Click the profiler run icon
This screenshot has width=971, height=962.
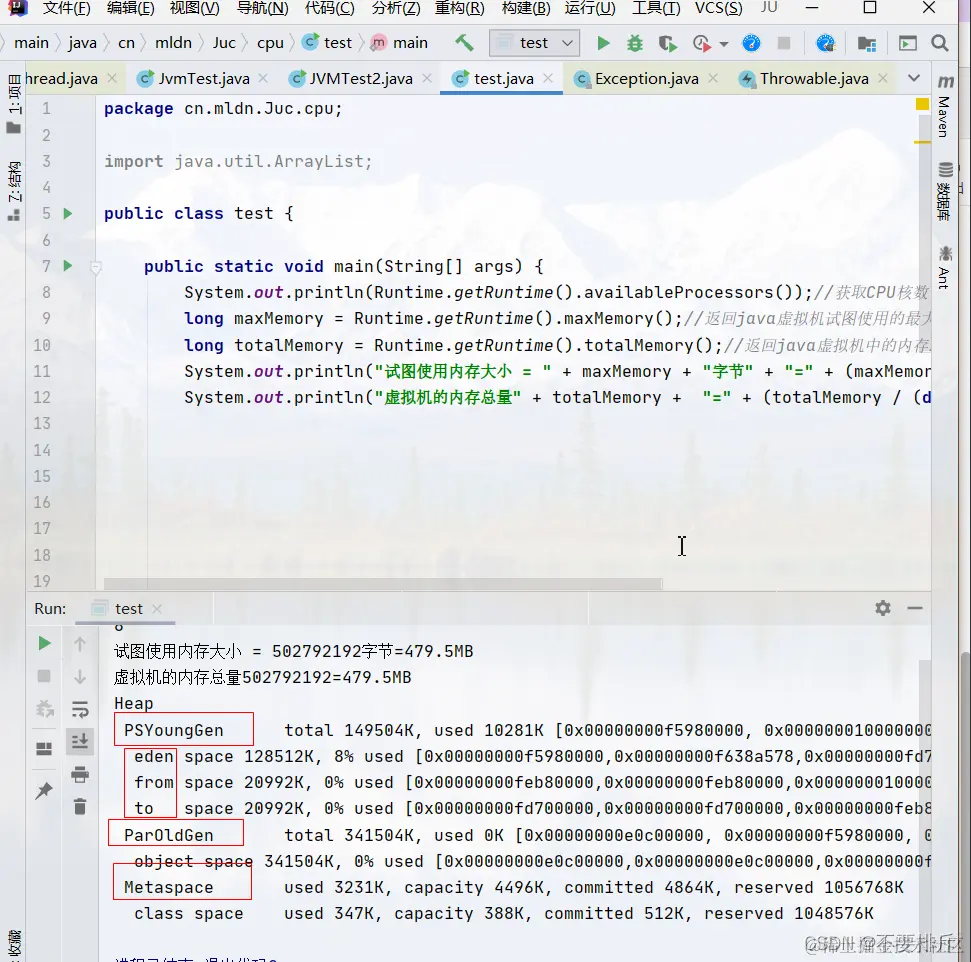click(x=702, y=43)
